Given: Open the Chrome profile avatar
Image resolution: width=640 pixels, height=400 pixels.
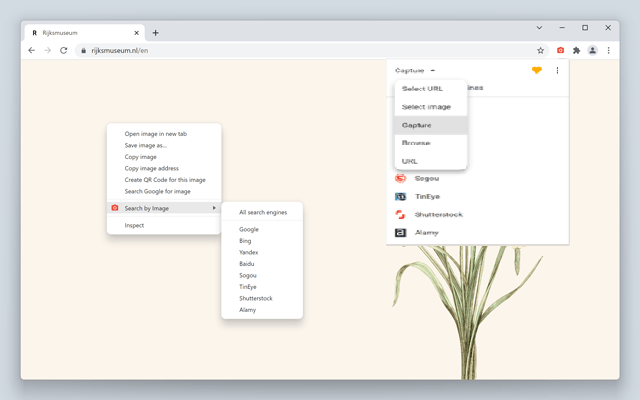Looking at the screenshot, I should pyautogui.click(x=593, y=50).
